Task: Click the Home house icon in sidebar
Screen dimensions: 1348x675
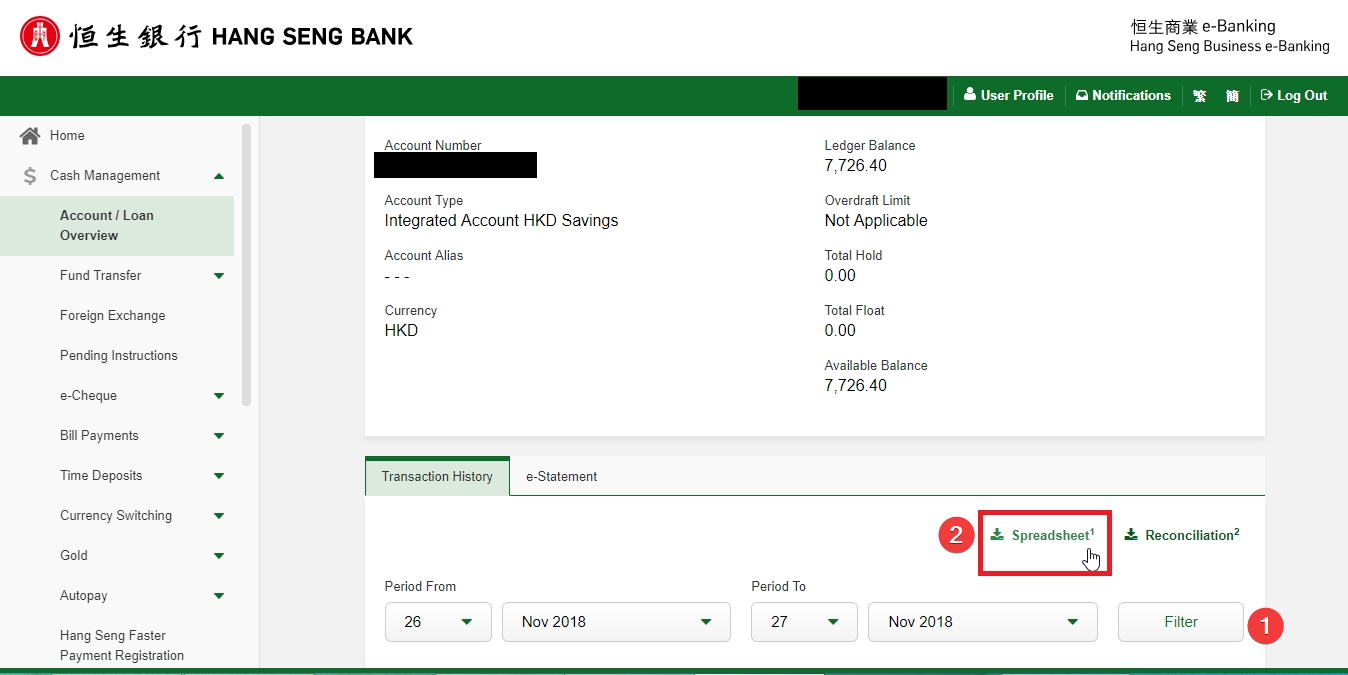Action: coord(30,136)
